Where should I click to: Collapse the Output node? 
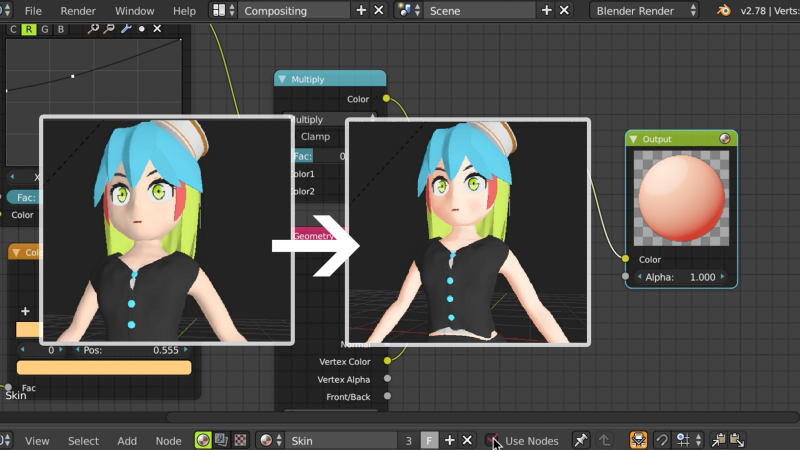click(x=634, y=139)
